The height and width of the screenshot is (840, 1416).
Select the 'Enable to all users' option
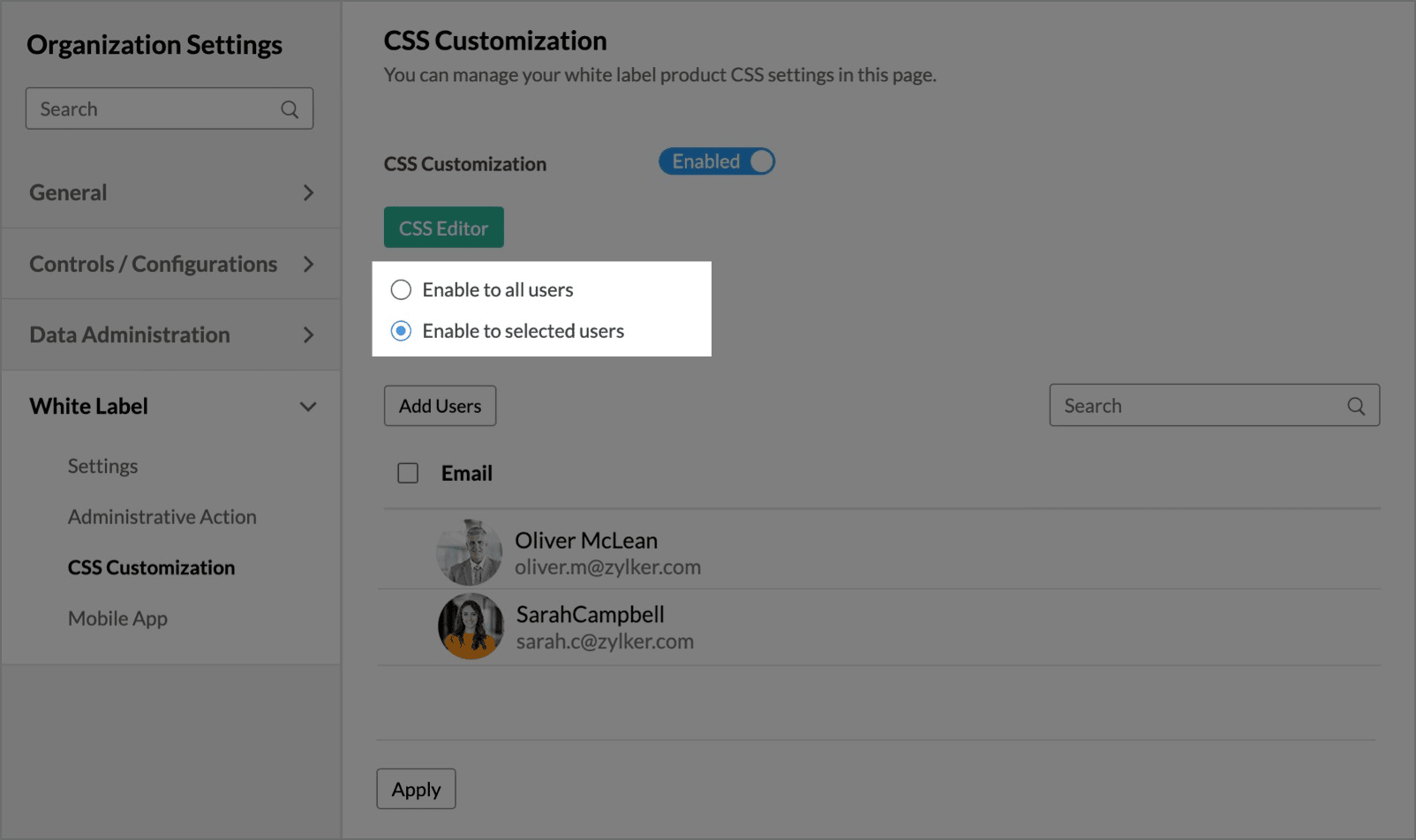(402, 289)
